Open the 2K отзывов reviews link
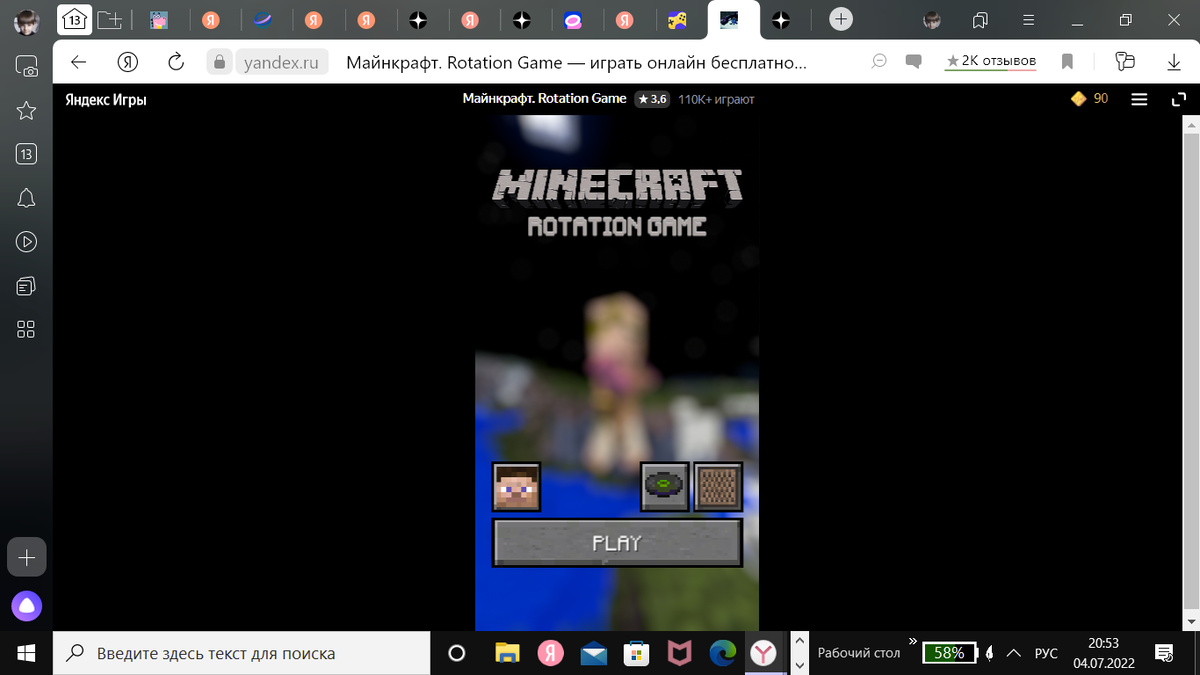Viewport: 1200px width, 675px height. (991, 62)
